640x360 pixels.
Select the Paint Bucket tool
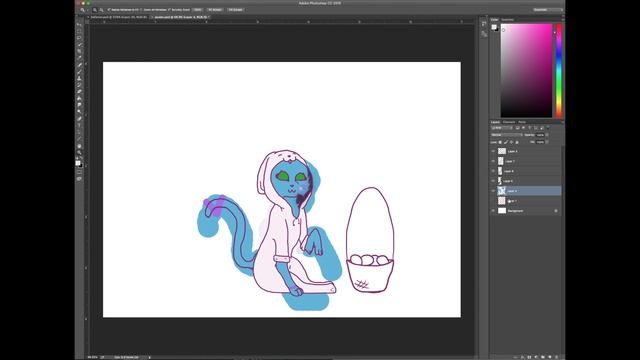pyautogui.click(x=79, y=98)
